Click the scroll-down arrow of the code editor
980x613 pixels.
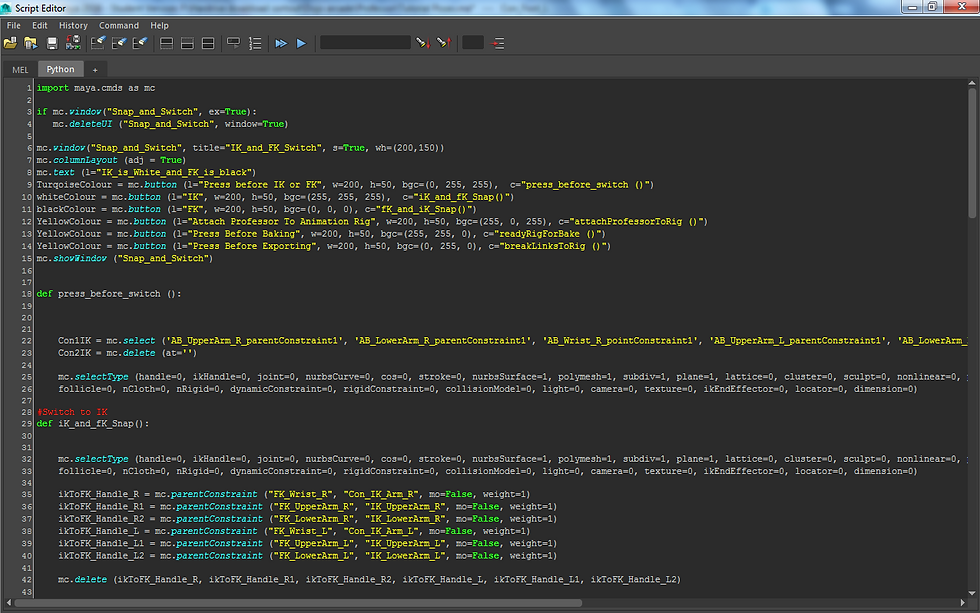pyautogui.click(x=972, y=593)
